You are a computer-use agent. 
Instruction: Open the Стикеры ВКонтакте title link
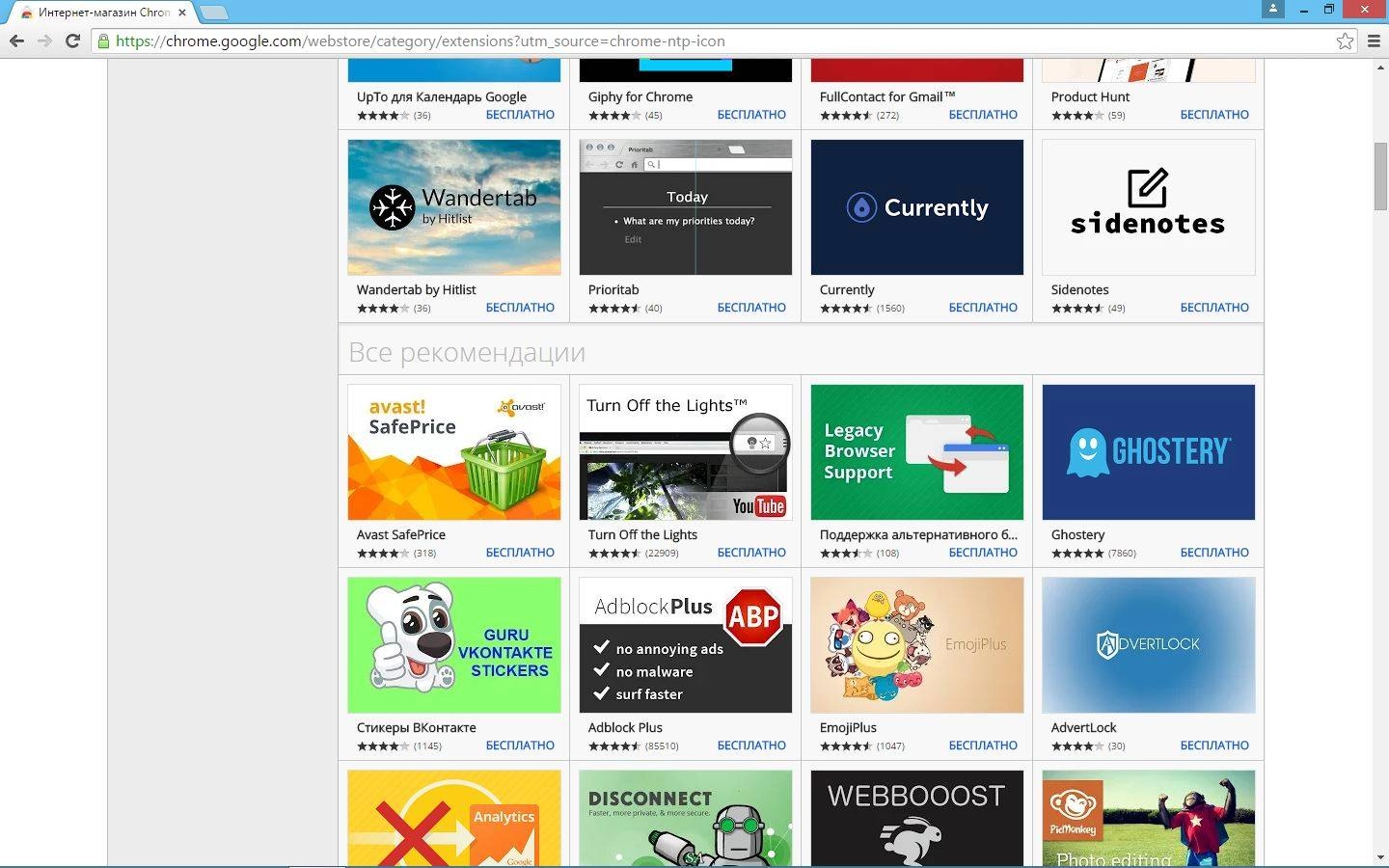(416, 728)
